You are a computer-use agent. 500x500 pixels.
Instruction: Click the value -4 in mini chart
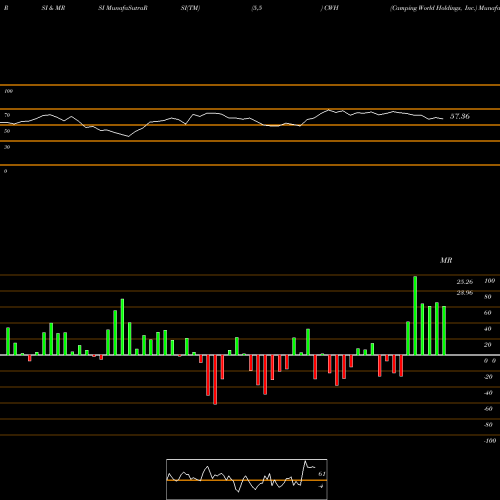321,486
